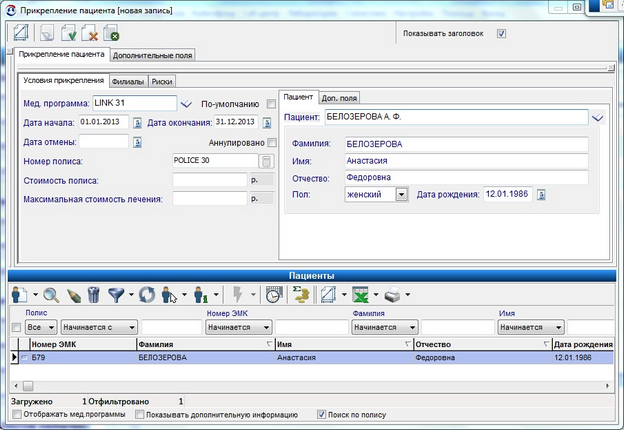The image size is (624, 430).
Task: Open the Пол dropdown
Action: click(402, 195)
